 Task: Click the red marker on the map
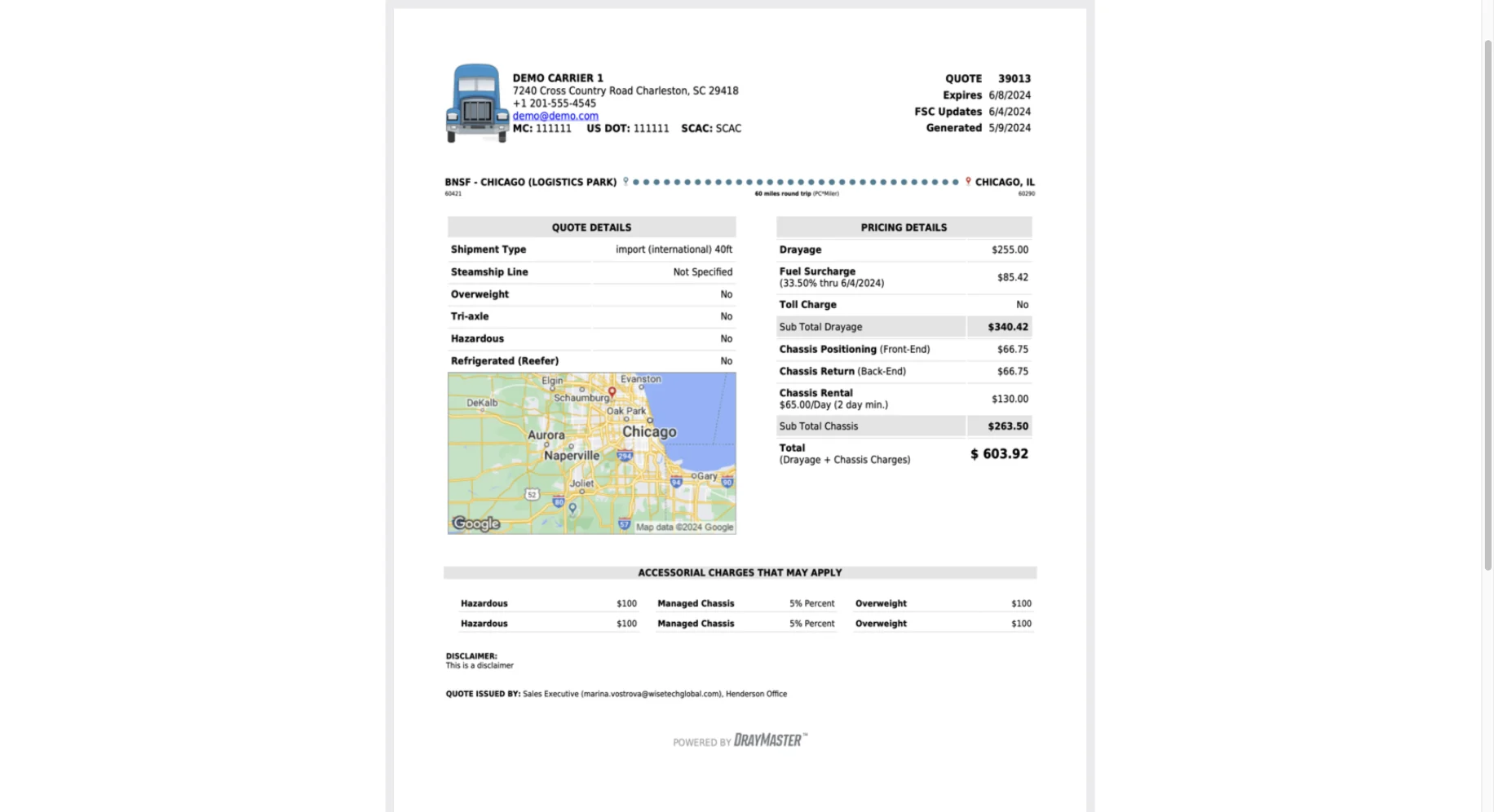click(612, 393)
